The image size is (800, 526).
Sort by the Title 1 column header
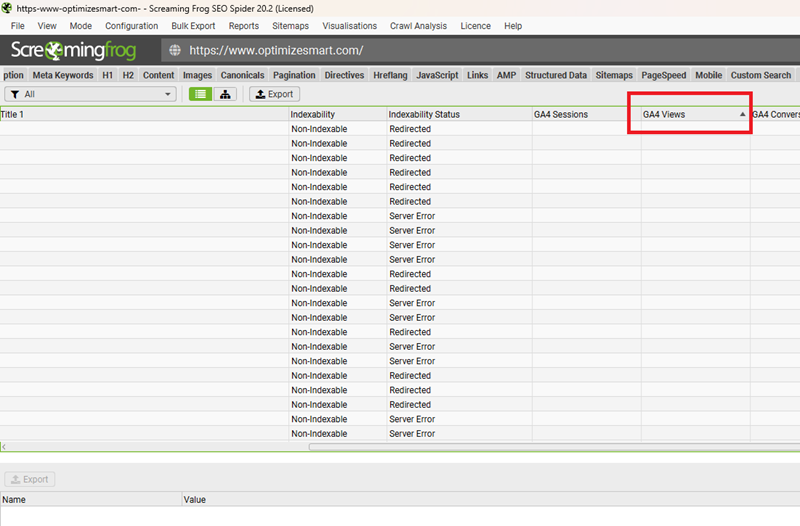tap(144, 114)
